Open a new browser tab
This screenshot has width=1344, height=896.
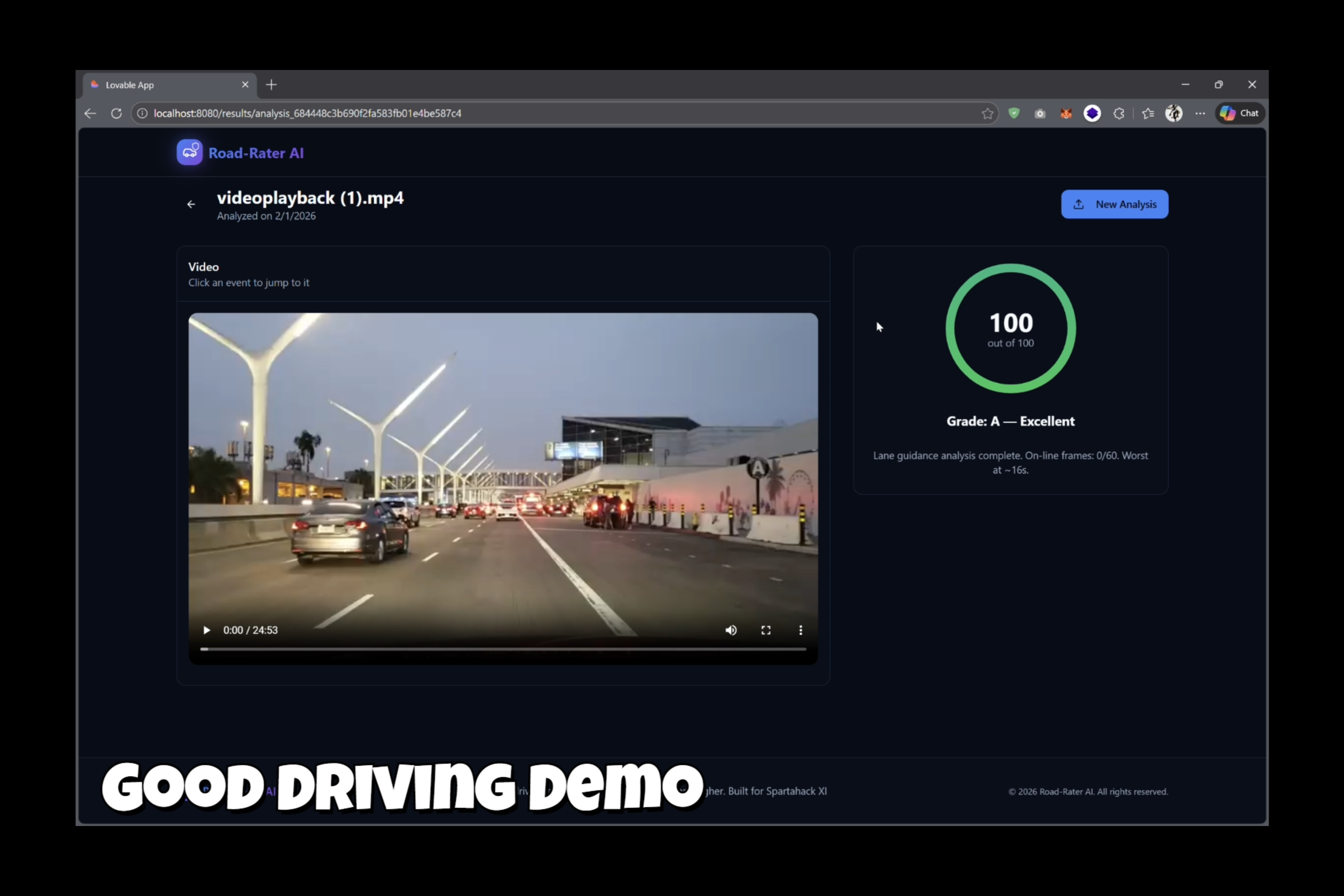pos(272,84)
